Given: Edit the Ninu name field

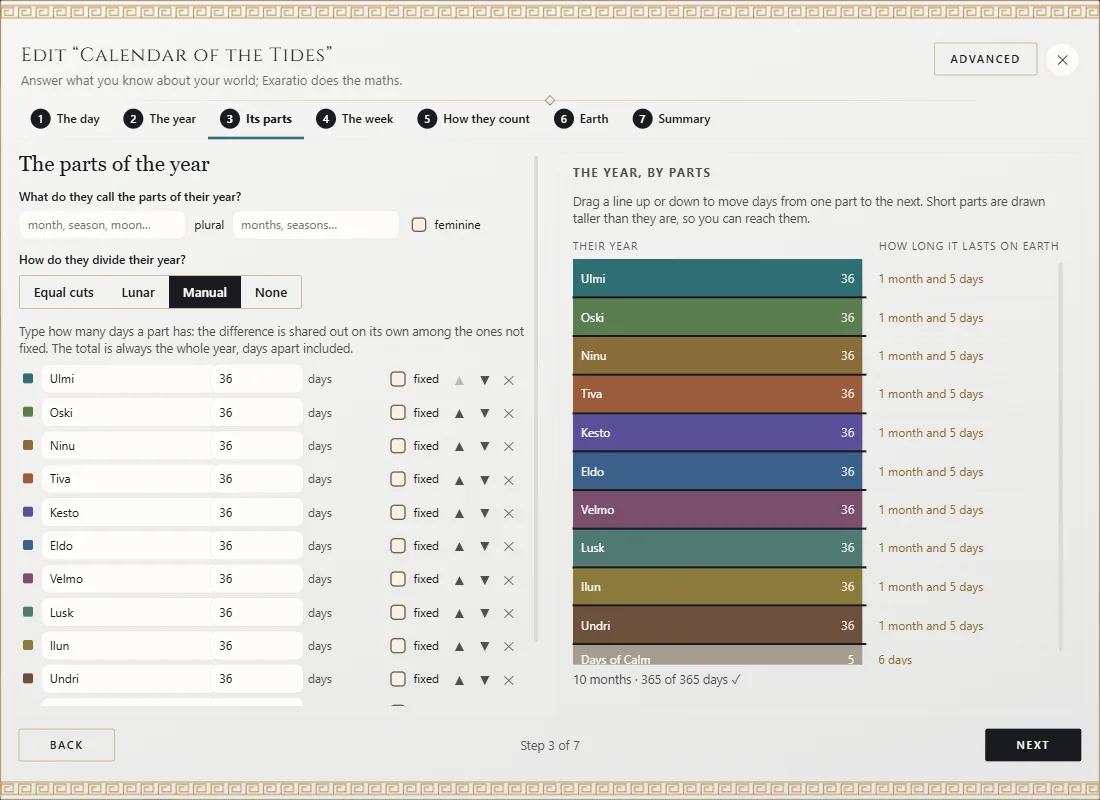Looking at the screenshot, I should 126,446.
